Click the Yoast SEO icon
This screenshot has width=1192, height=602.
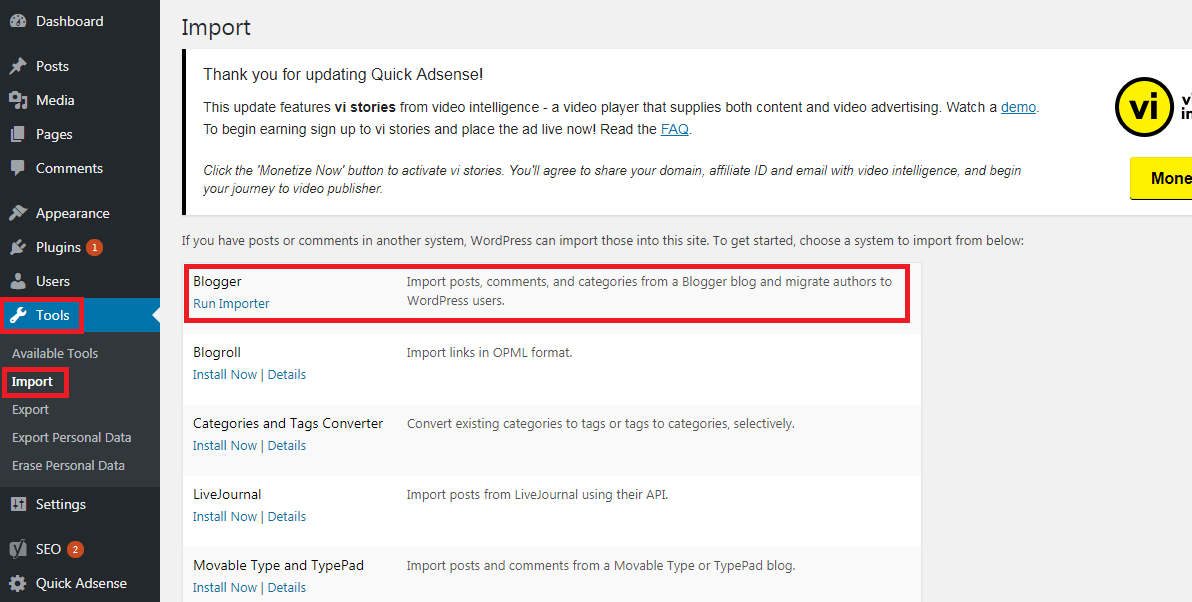click(x=18, y=549)
